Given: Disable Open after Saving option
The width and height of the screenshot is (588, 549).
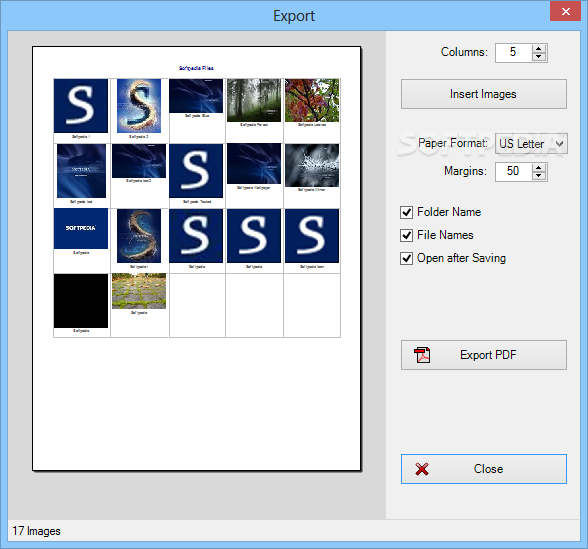Looking at the screenshot, I should coord(406,258).
